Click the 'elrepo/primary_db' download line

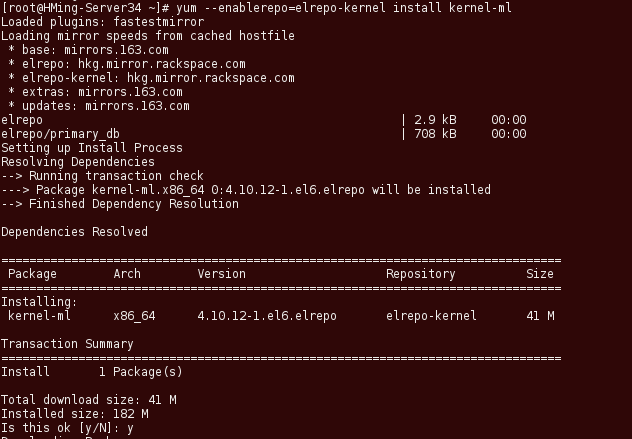point(61,134)
